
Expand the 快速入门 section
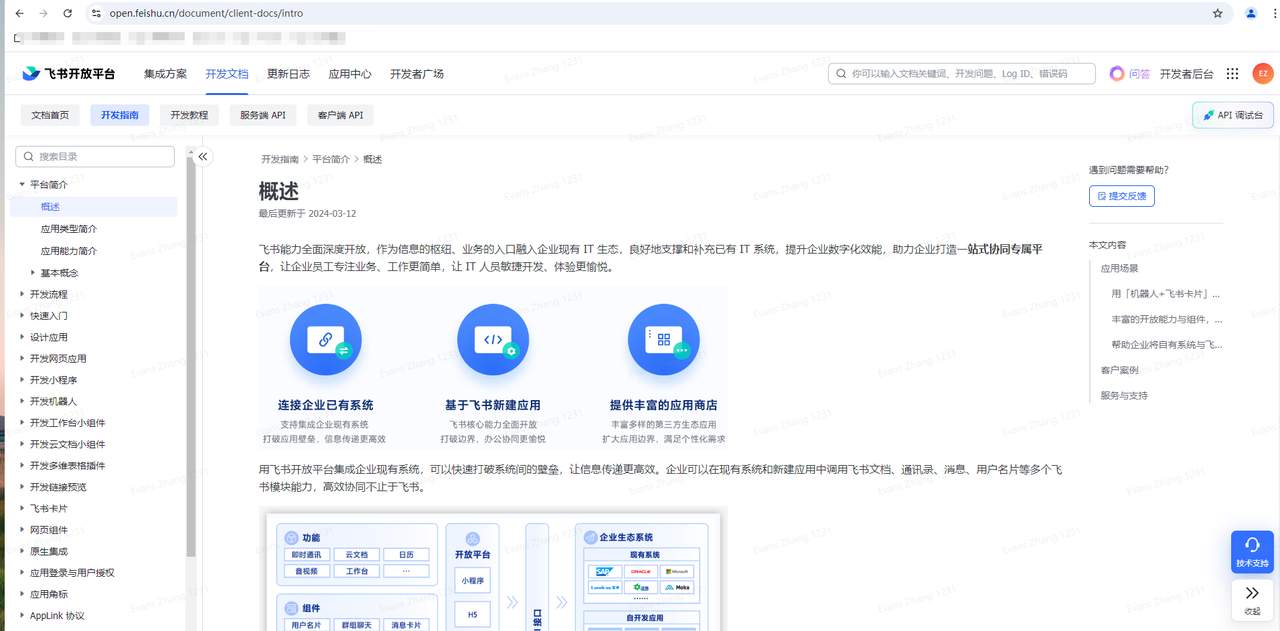(x=22, y=316)
